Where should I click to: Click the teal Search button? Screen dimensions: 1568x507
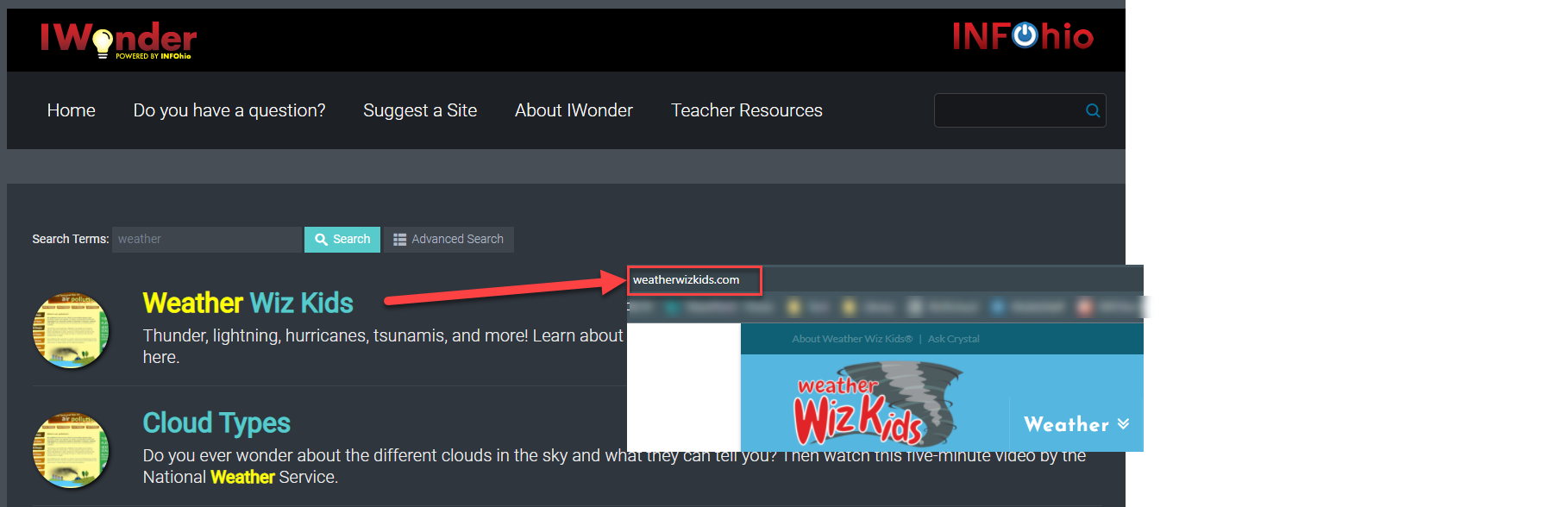pyautogui.click(x=342, y=239)
